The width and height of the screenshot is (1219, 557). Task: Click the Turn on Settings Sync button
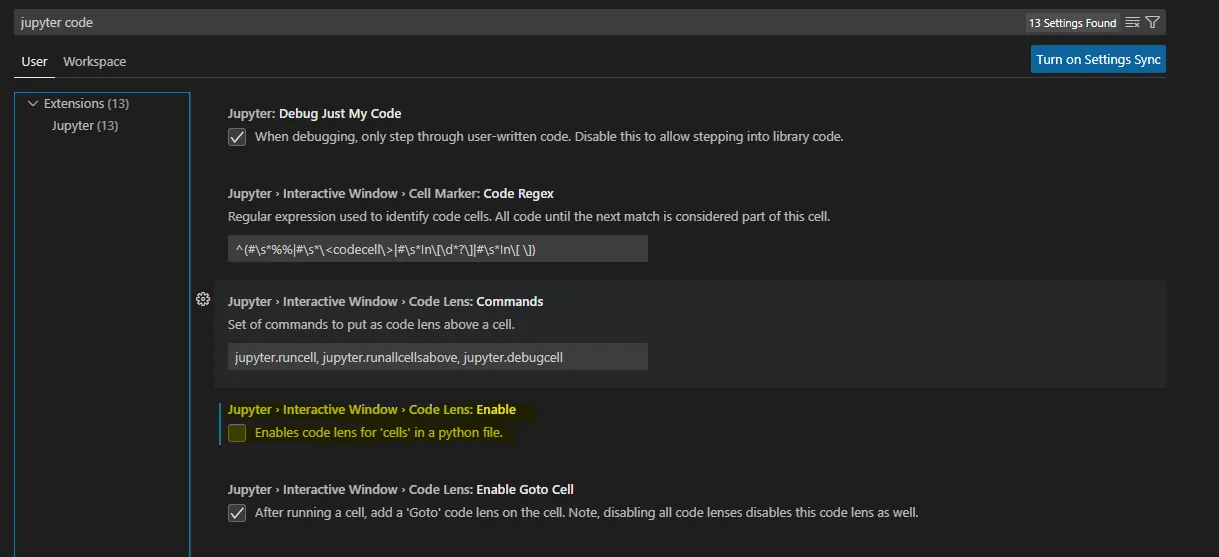(1098, 59)
